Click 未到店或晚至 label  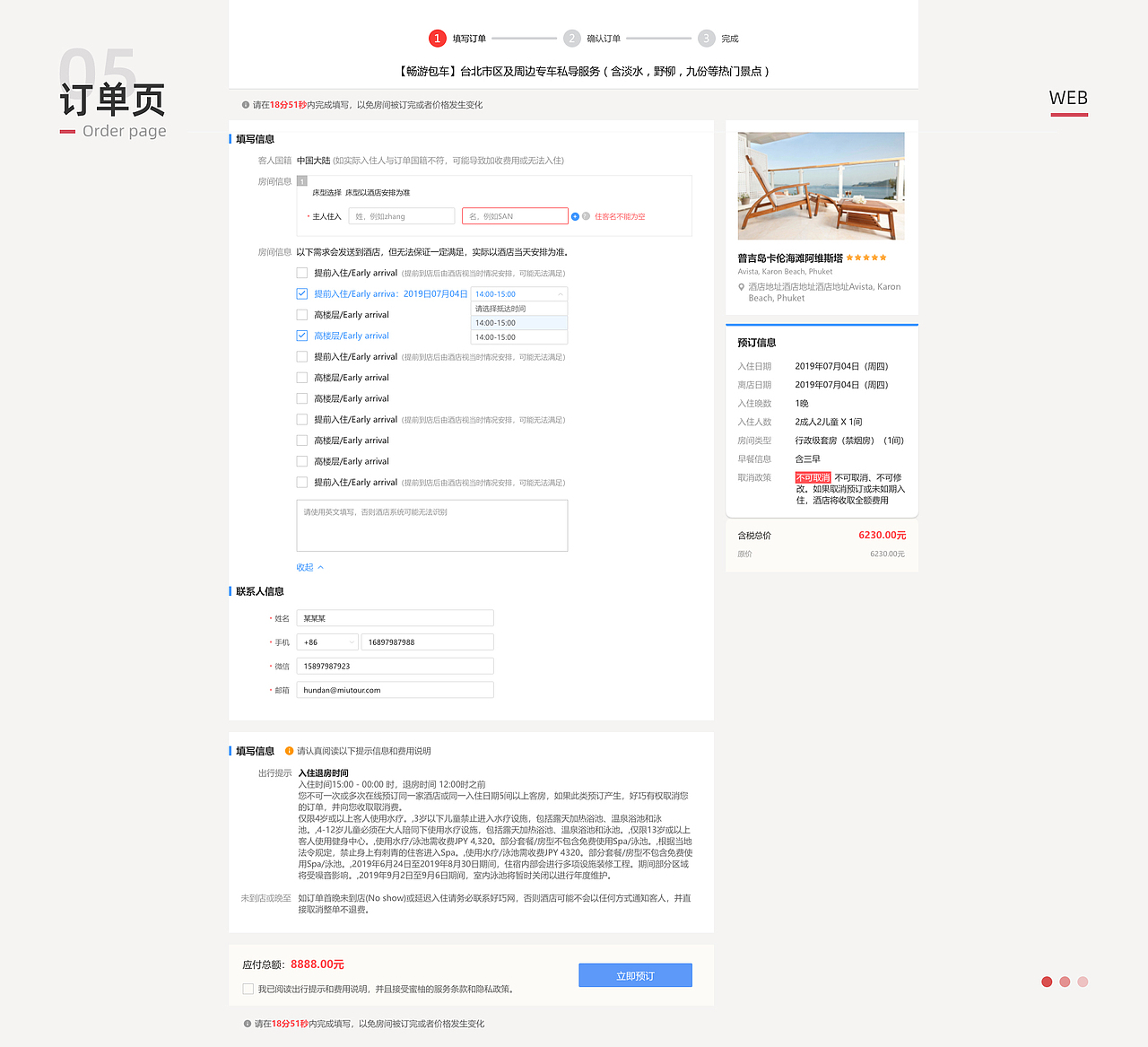click(265, 898)
